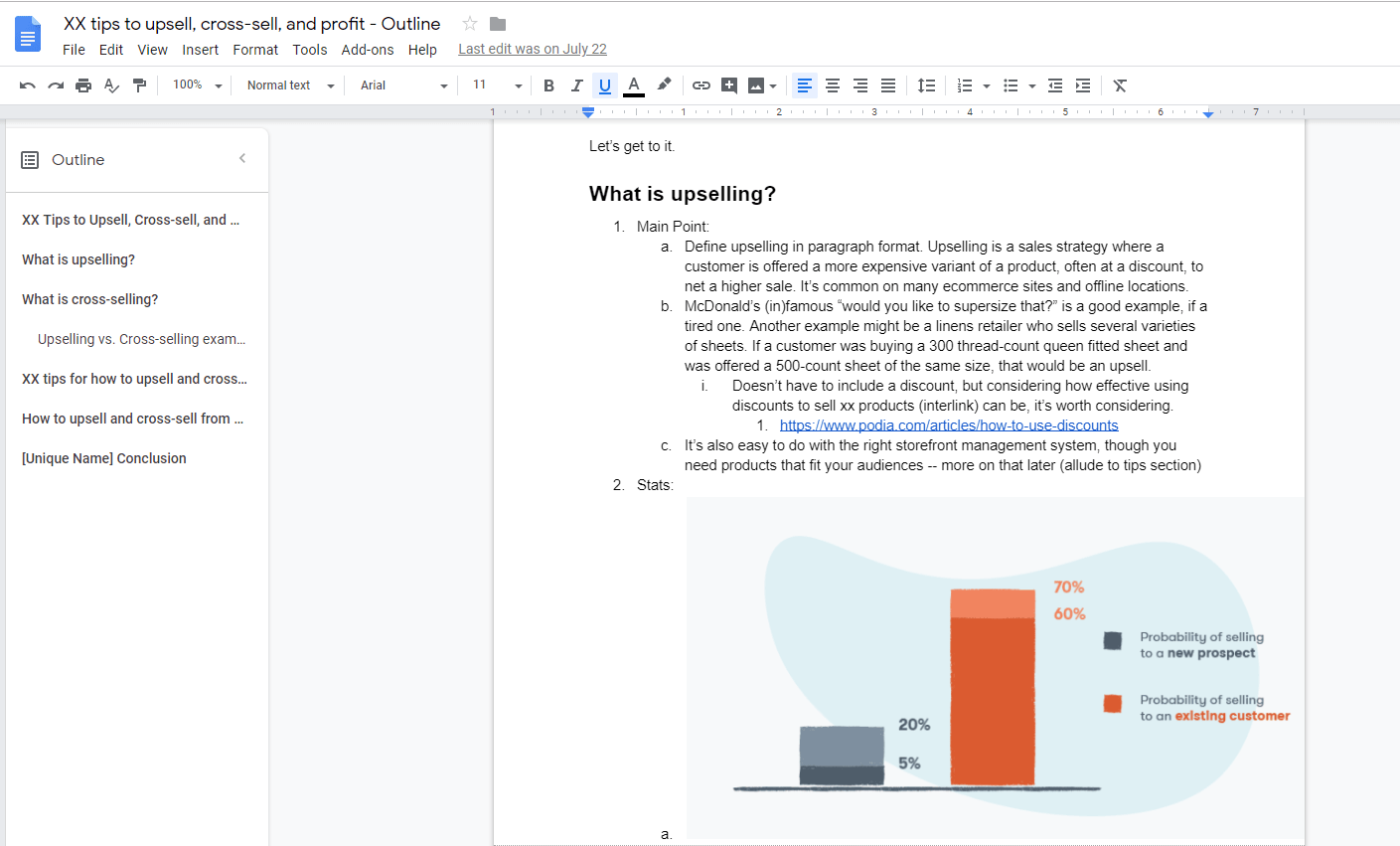Run spelling and grammar check
1400x846 pixels.
click(111, 85)
